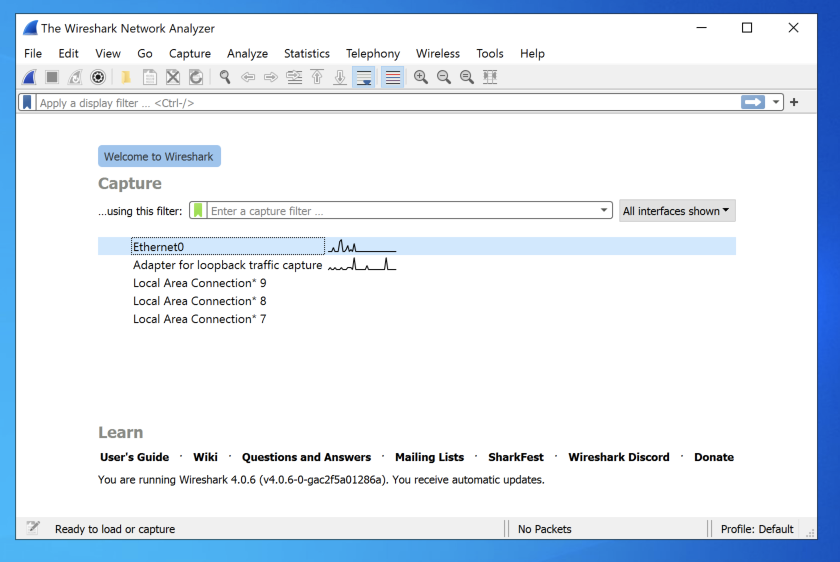This screenshot has height=562, width=840.
Task: Open the Questions and Answers link
Action: [306, 457]
